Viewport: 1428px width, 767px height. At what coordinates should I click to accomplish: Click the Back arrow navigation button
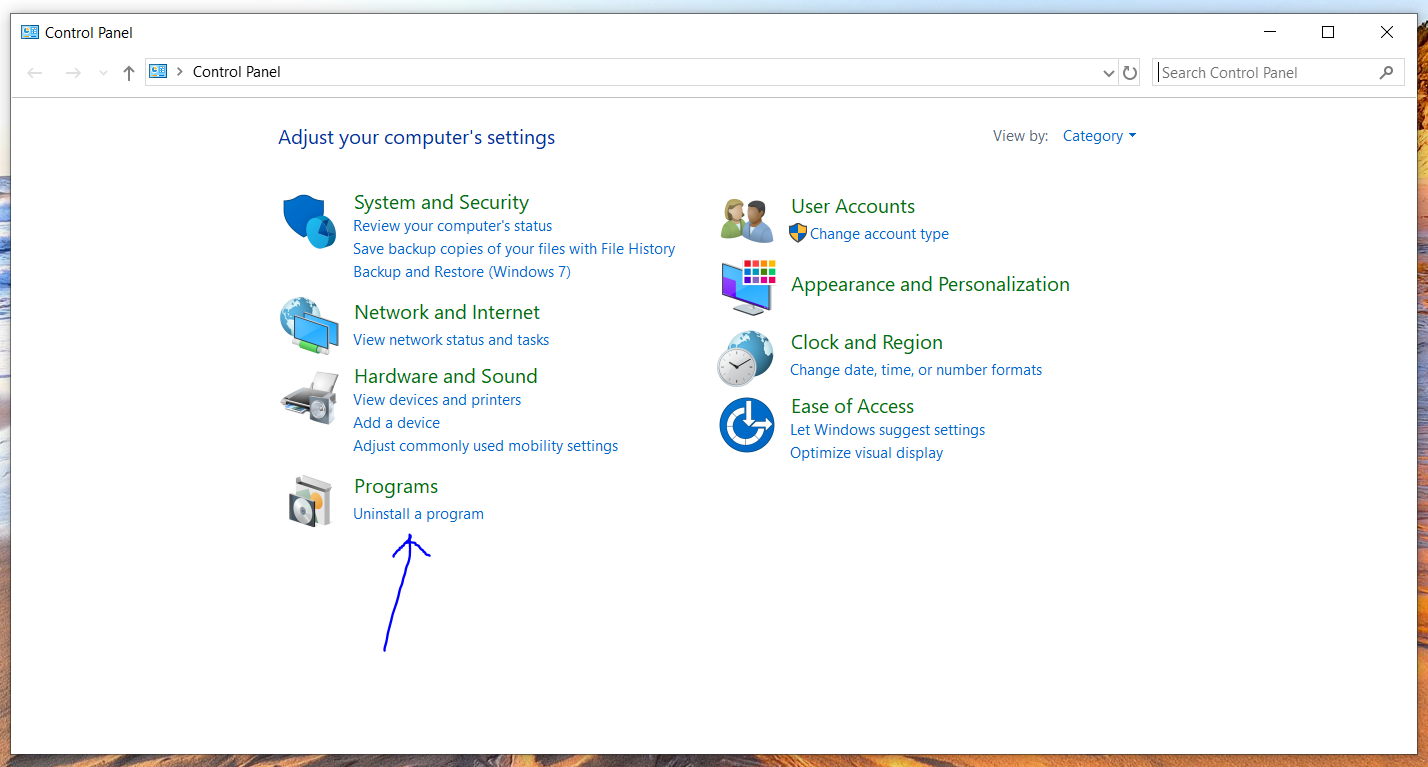[x=35, y=73]
